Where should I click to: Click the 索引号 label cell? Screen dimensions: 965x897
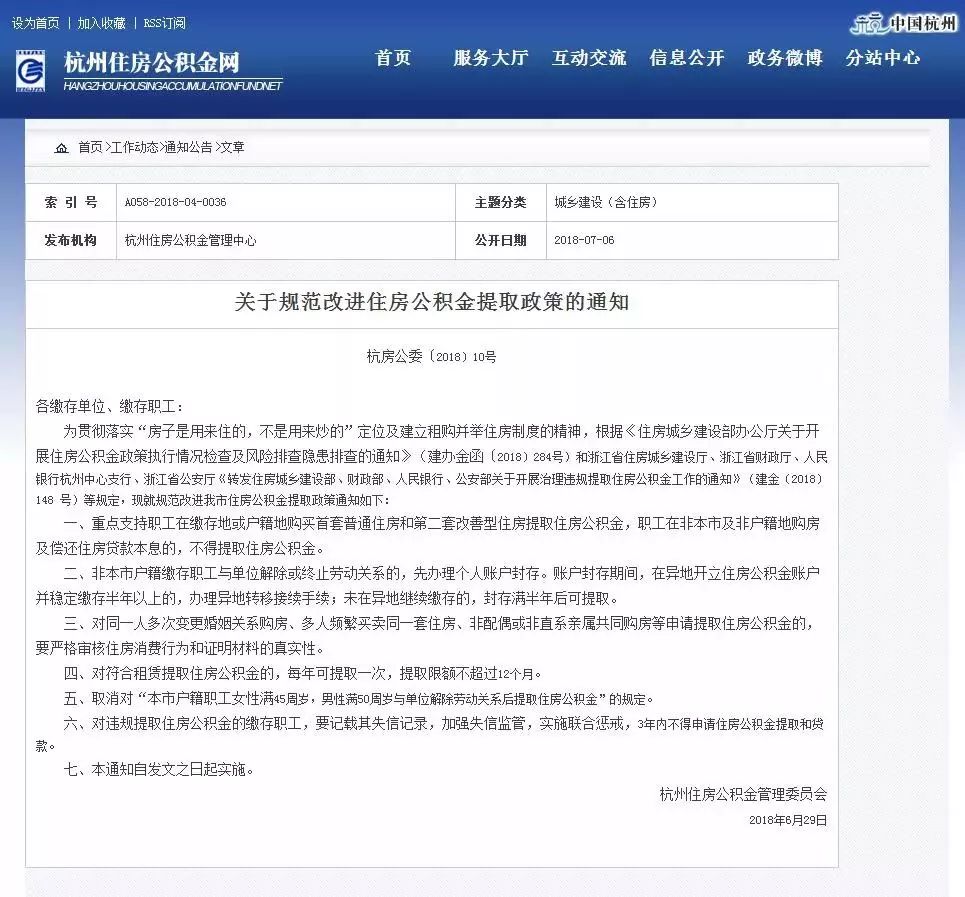(x=71, y=202)
